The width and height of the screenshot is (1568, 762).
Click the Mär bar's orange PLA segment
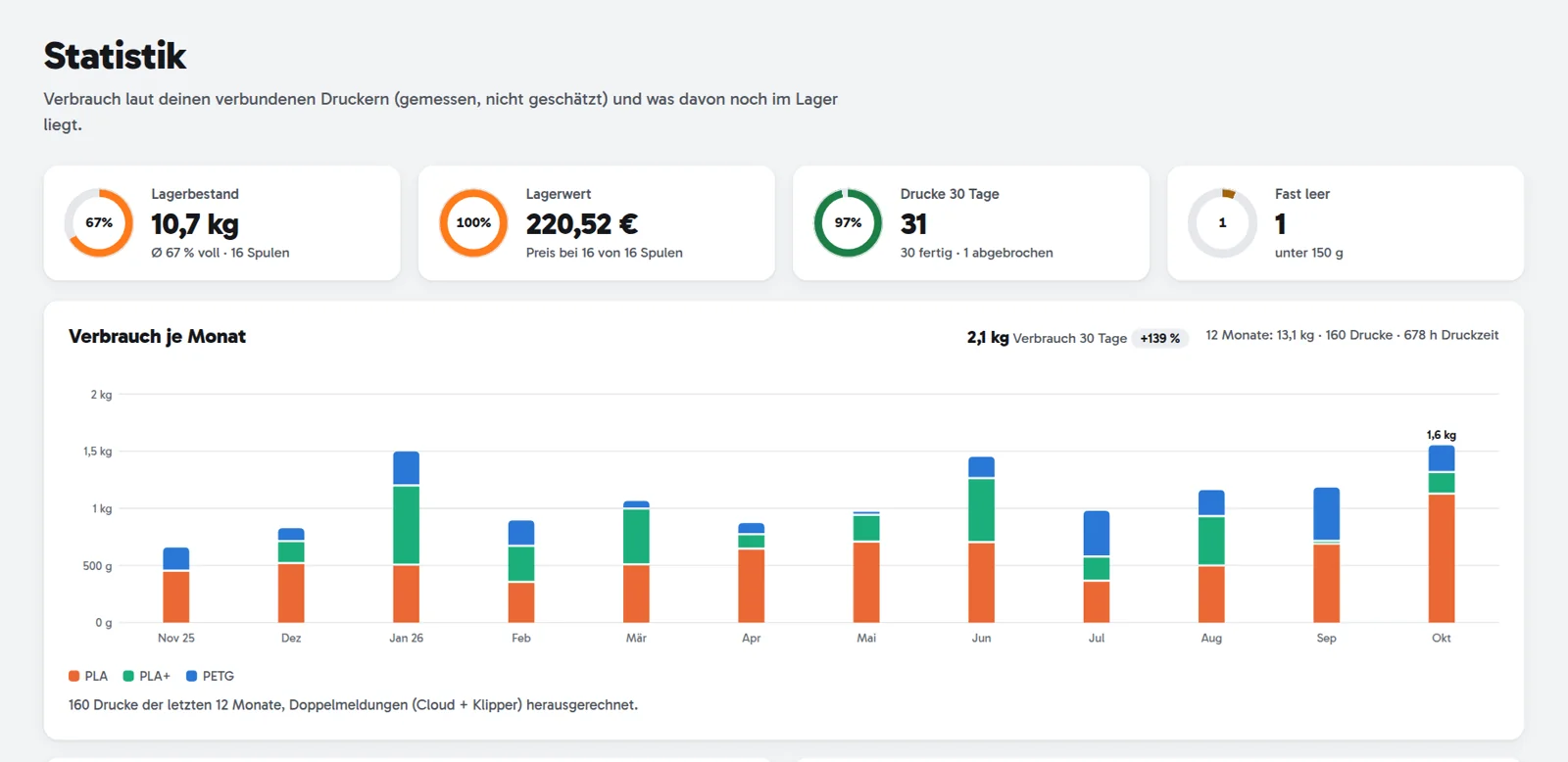[636, 594]
